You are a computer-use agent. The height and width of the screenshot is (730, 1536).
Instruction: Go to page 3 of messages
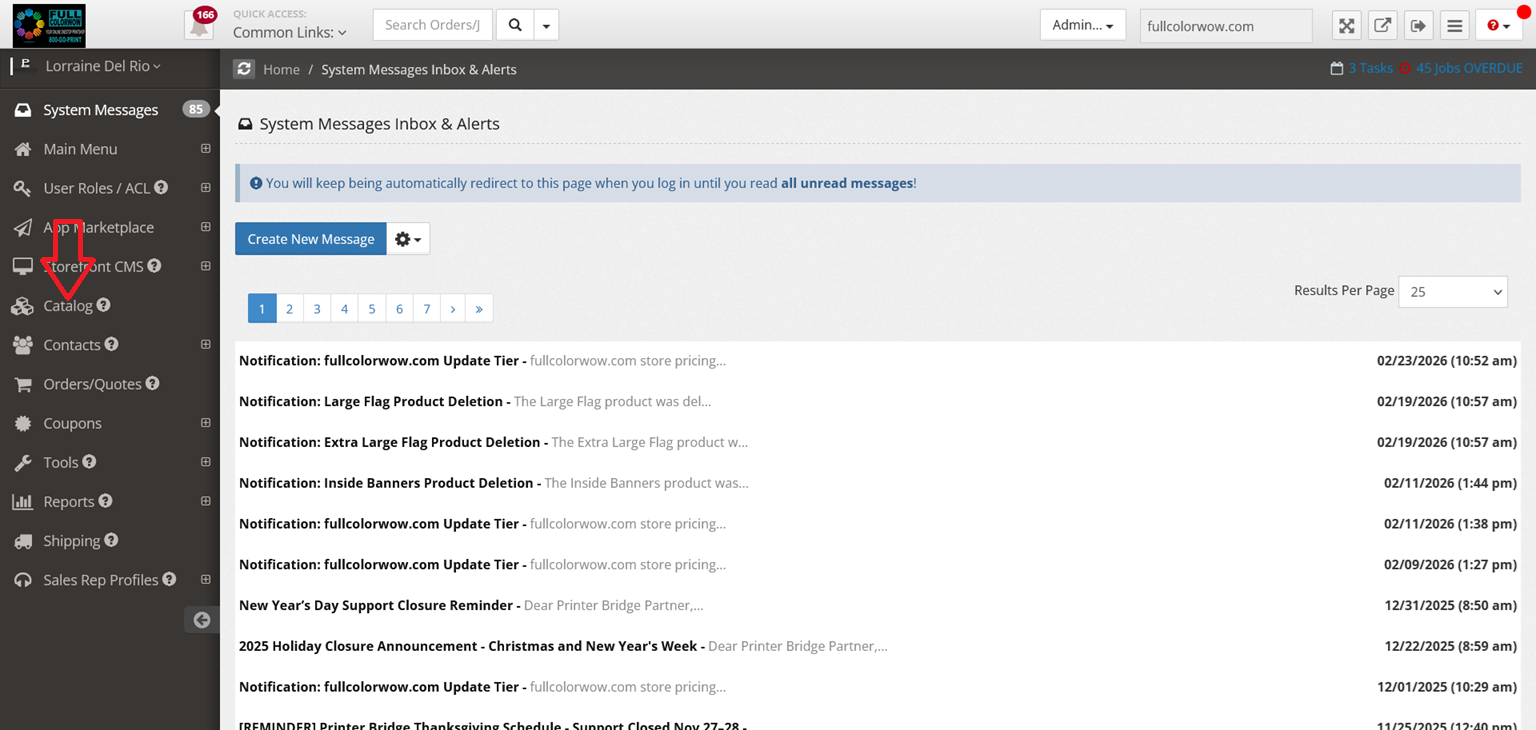[317, 309]
